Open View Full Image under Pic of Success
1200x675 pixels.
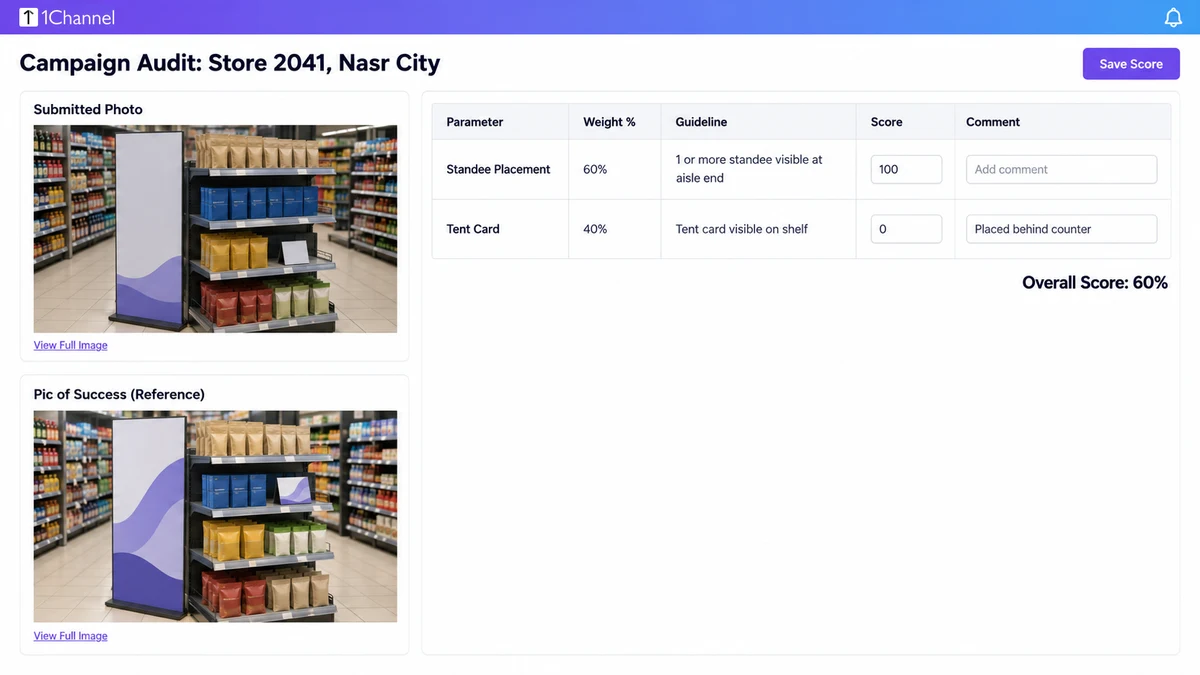(x=70, y=636)
